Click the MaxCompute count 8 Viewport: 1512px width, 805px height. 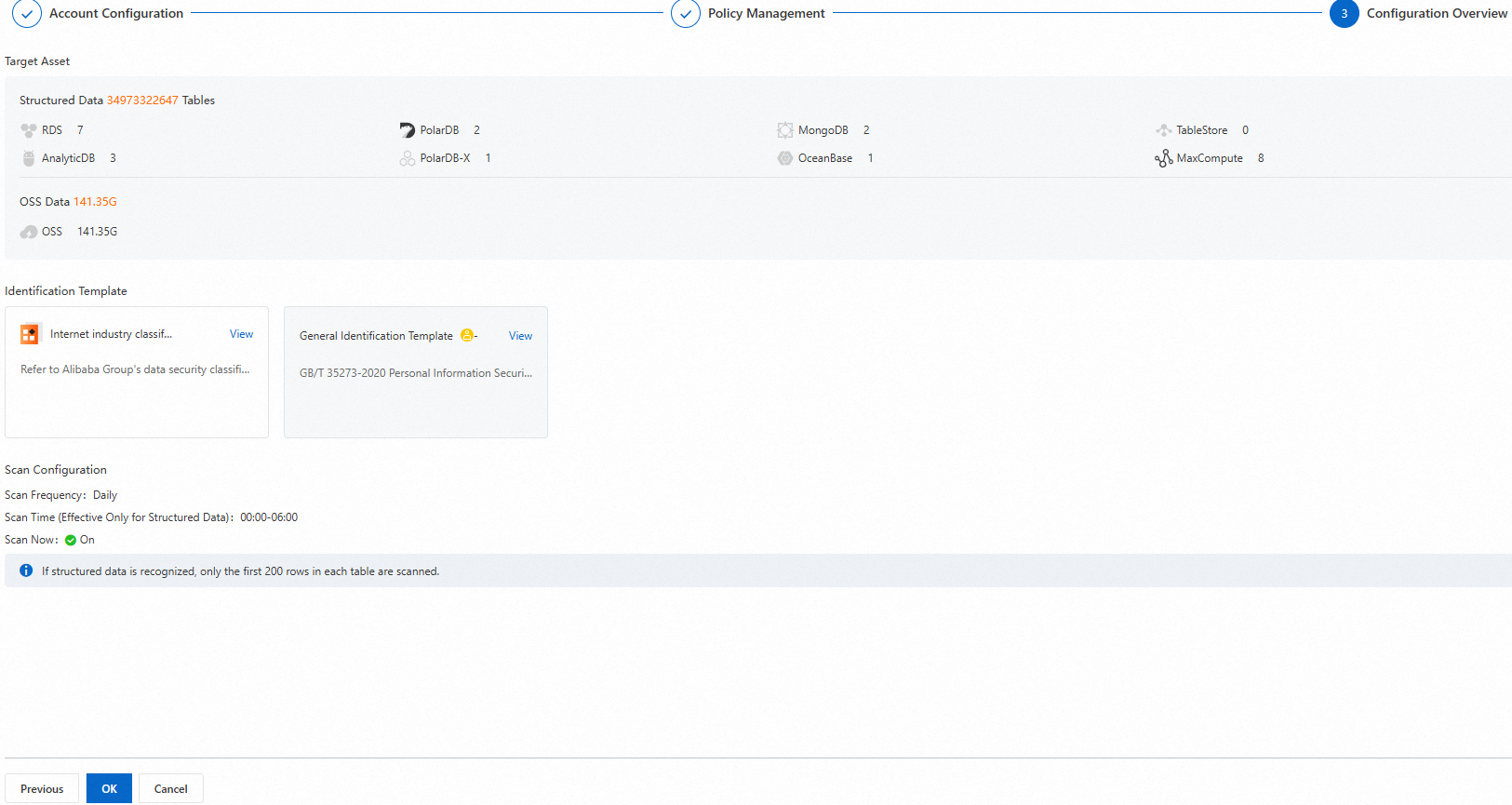click(1261, 158)
